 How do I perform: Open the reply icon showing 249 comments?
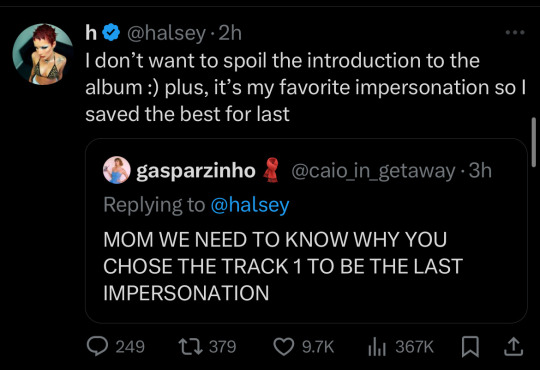pos(97,346)
